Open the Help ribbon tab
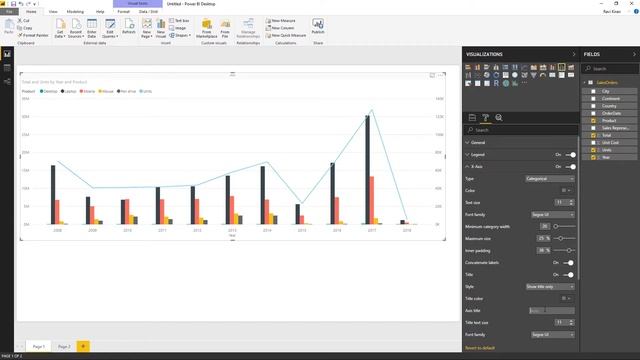 pyautogui.click(x=100, y=11)
